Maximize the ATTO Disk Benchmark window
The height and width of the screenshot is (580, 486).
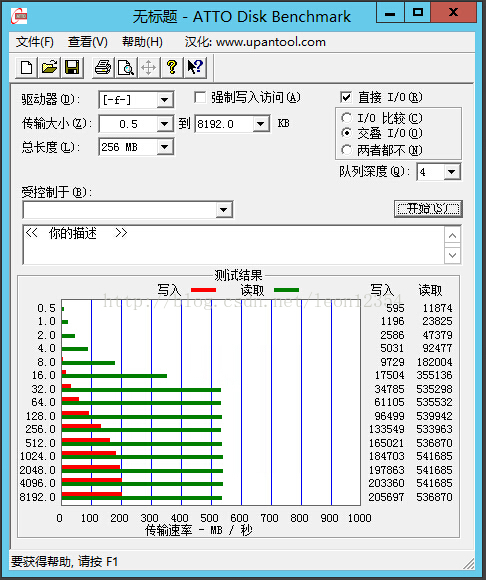(x=418, y=13)
